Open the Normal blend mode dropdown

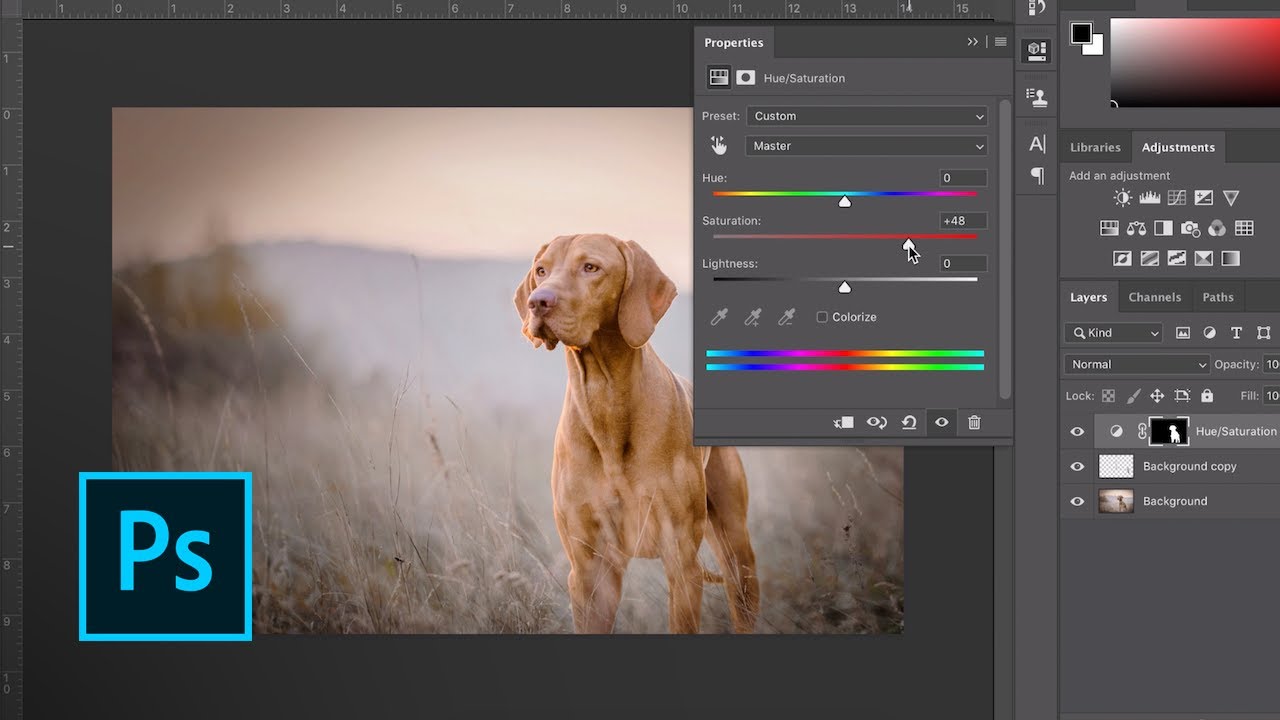[1137, 365]
